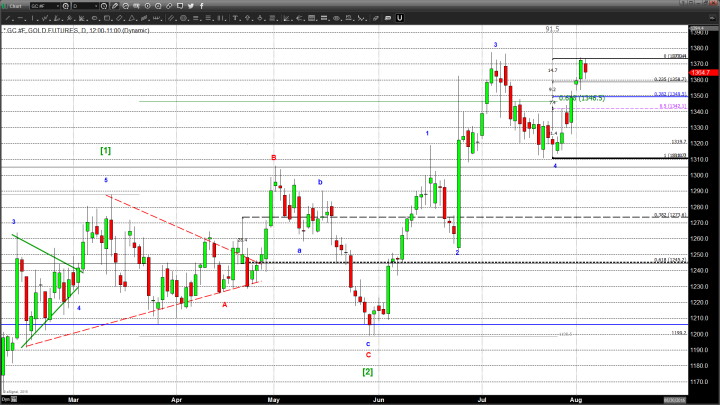Click the green [2] wave label
The height and width of the screenshot is (405, 720).
[x=367, y=372]
